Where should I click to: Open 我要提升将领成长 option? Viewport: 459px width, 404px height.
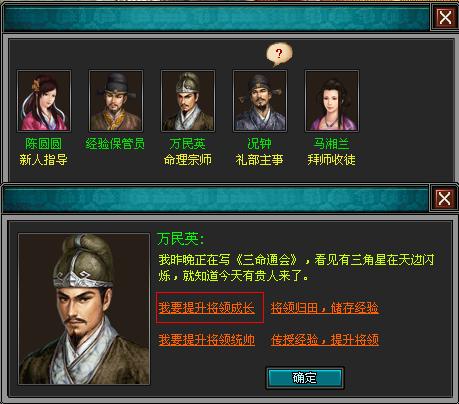click(206, 308)
